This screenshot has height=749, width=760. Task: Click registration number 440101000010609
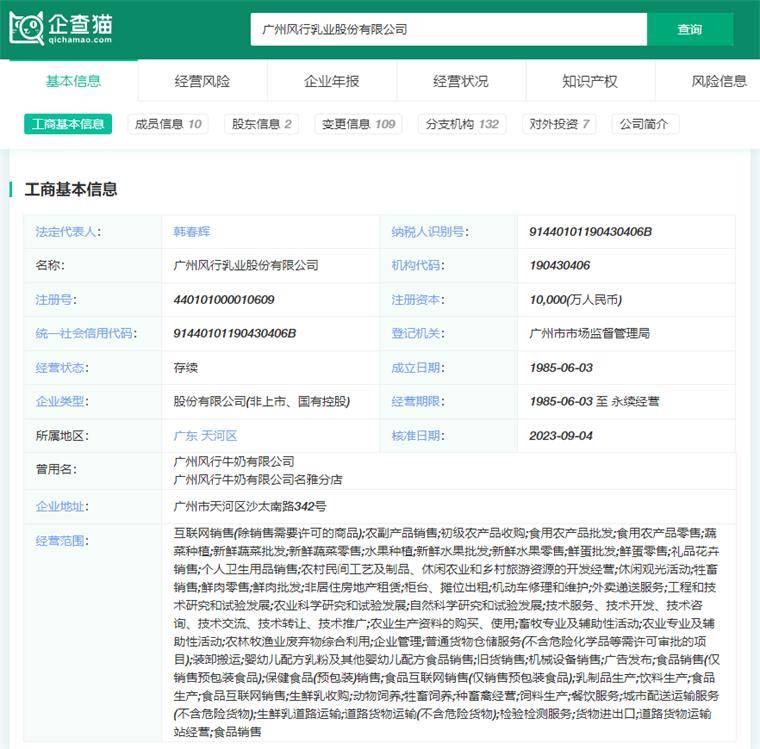point(224,300)
